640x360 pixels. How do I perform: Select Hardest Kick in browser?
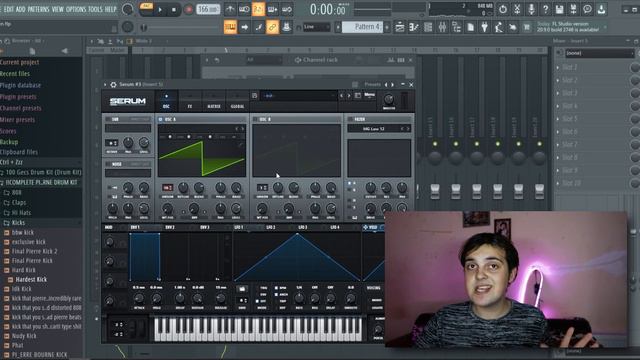click(31, 280)
